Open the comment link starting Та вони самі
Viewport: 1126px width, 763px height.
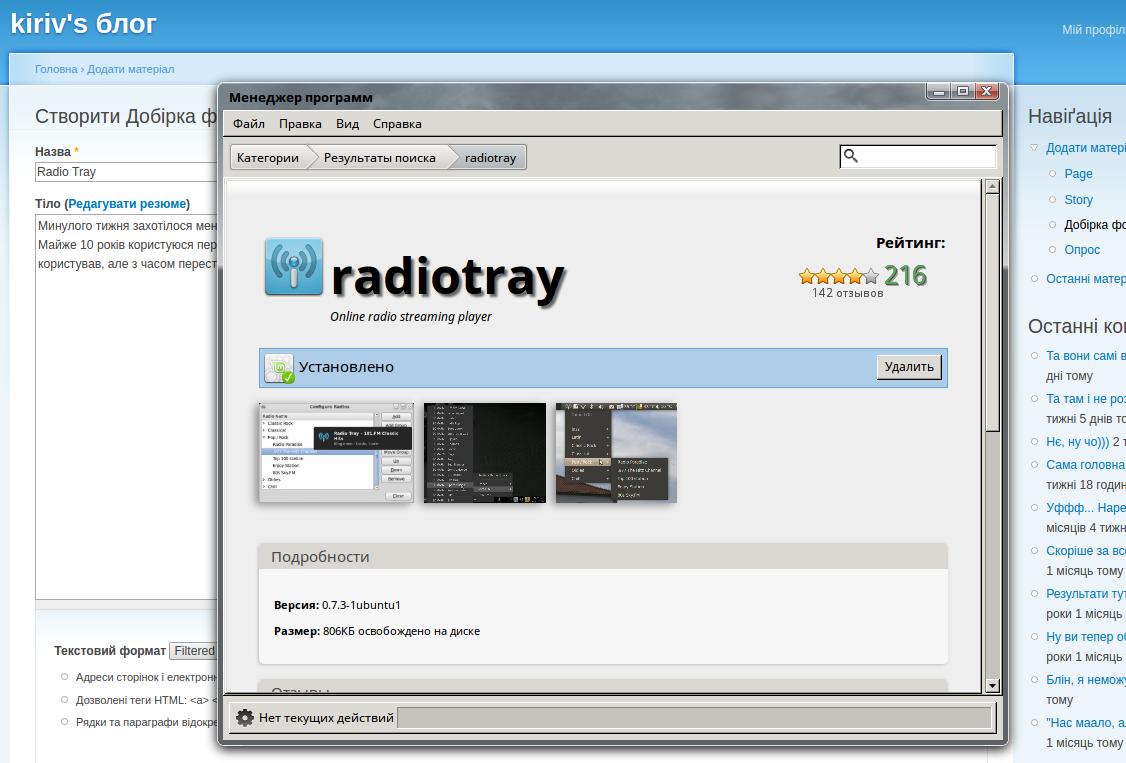click(1086, 355)
